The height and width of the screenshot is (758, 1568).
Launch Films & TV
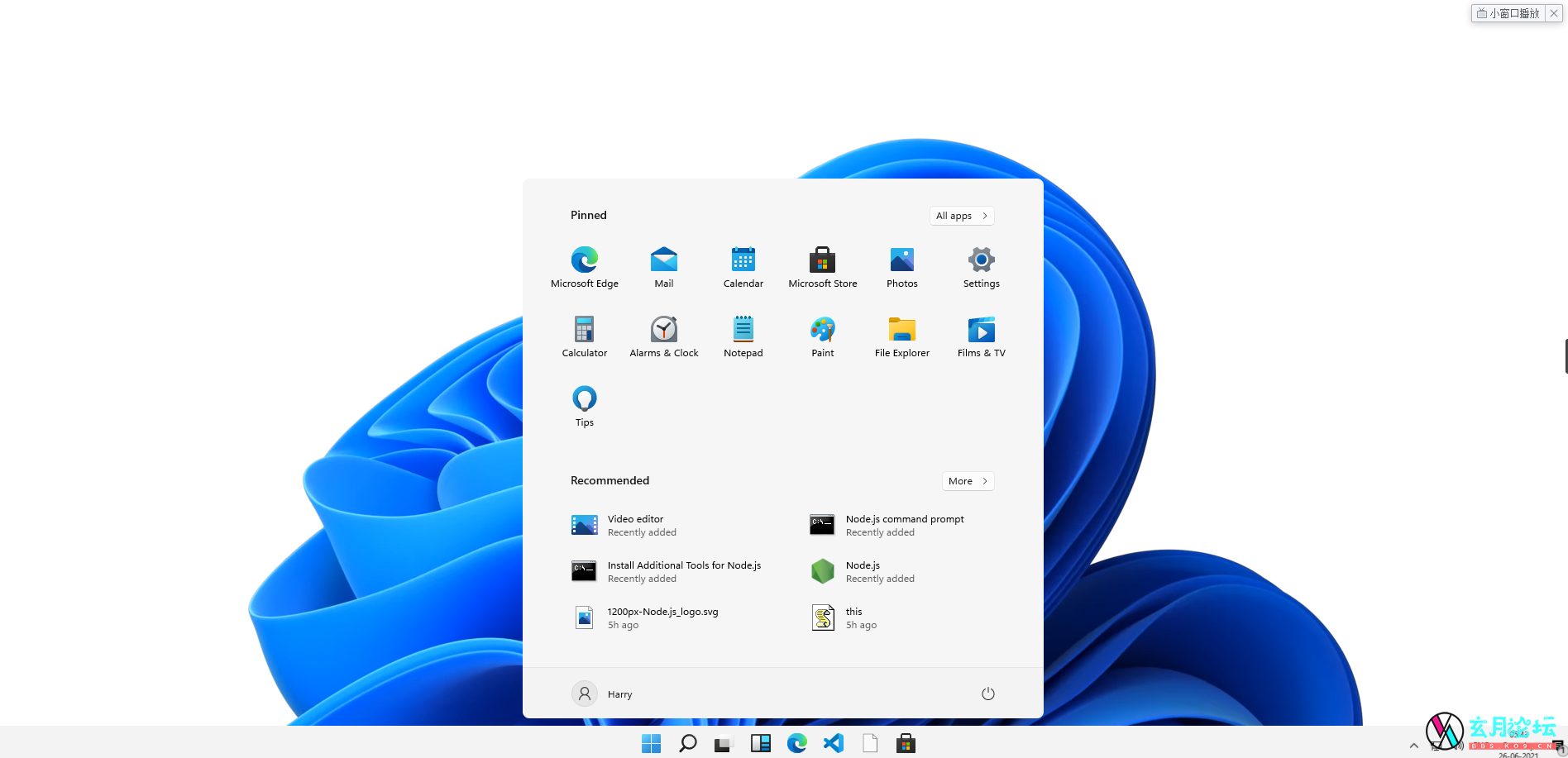point(982,336)
